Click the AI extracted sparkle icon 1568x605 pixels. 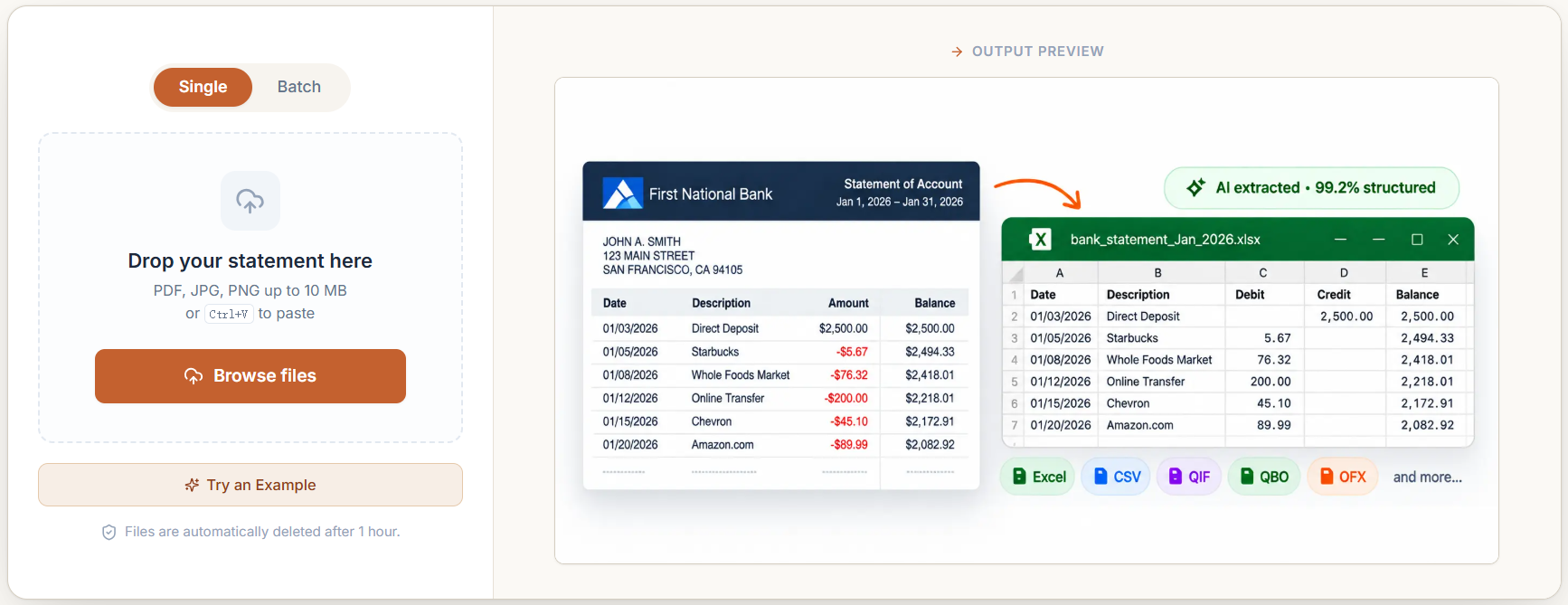[1195, 187]
